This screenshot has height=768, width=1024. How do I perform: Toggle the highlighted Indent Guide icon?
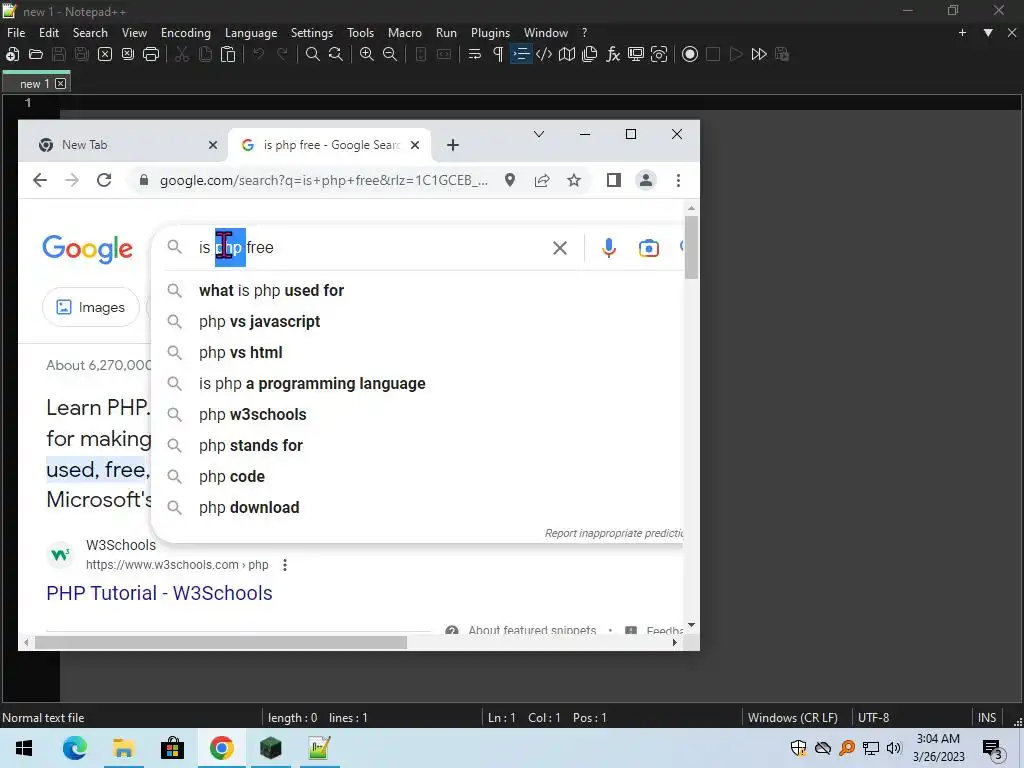click(521, 54)
